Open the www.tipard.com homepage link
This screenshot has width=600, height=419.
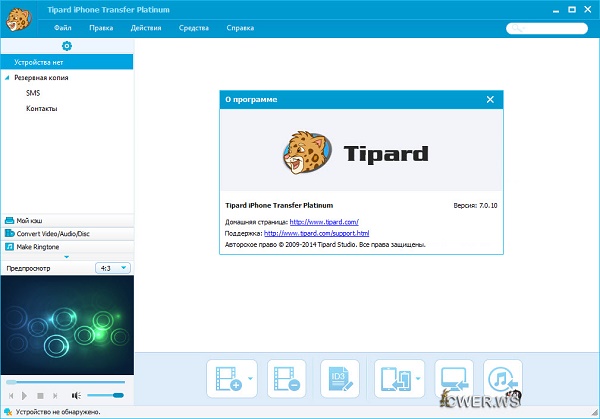click(x=324, y=221)
